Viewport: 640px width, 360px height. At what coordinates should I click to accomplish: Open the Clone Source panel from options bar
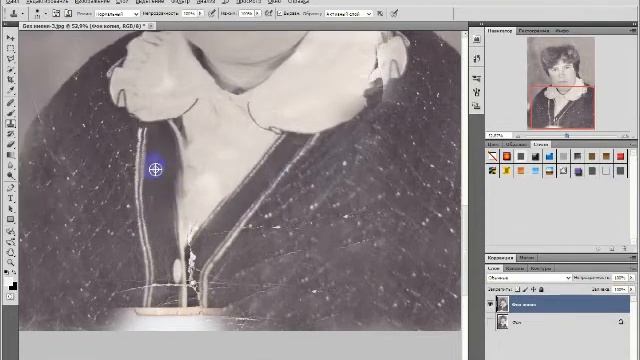[68, 13]
